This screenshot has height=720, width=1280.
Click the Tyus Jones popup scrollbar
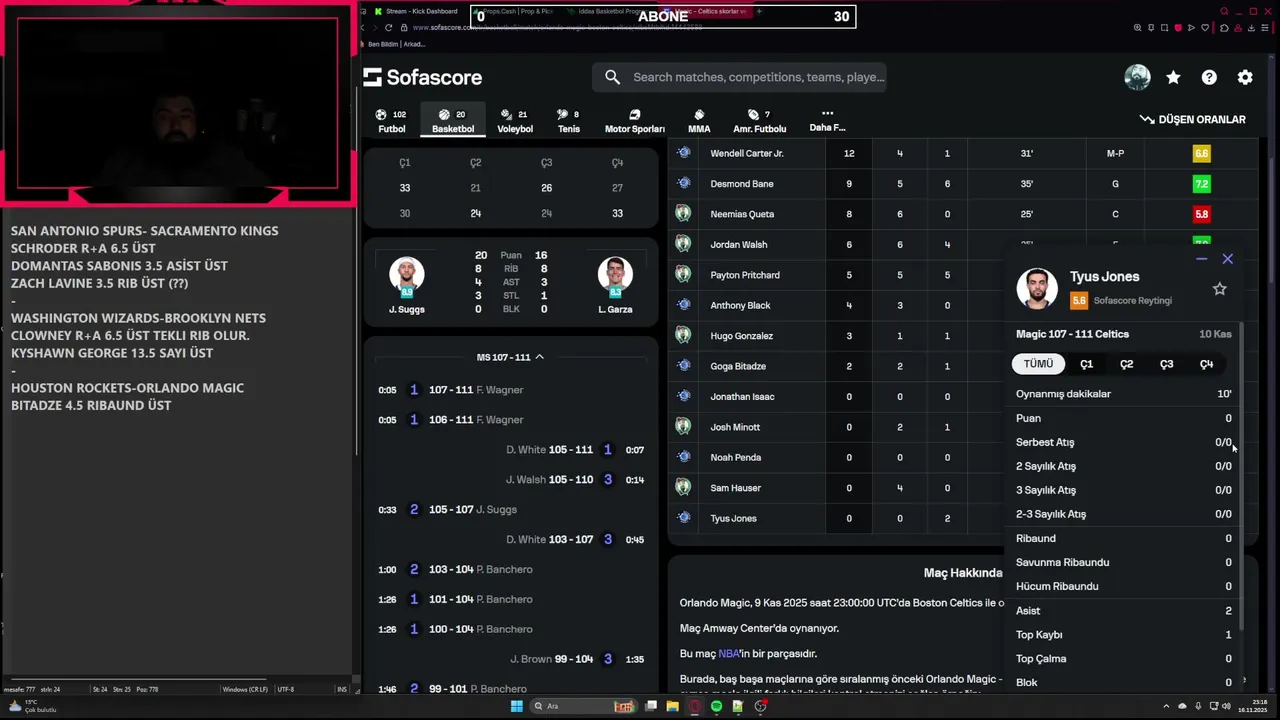(1241, 476)
